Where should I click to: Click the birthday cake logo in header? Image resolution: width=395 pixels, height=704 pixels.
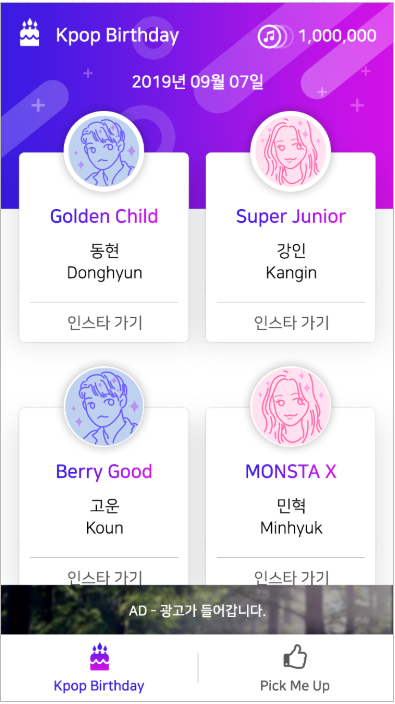(30, 32)
